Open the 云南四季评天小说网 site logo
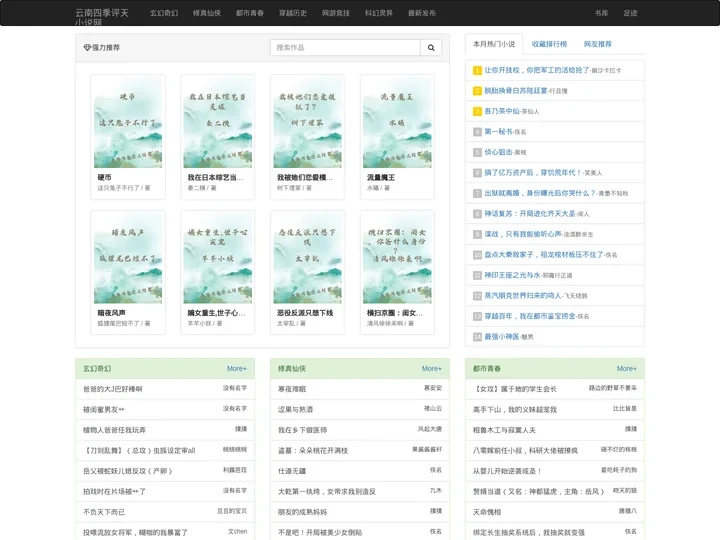Image resolution: width=720 pixels, height=540 pixels. coord(102,17)
